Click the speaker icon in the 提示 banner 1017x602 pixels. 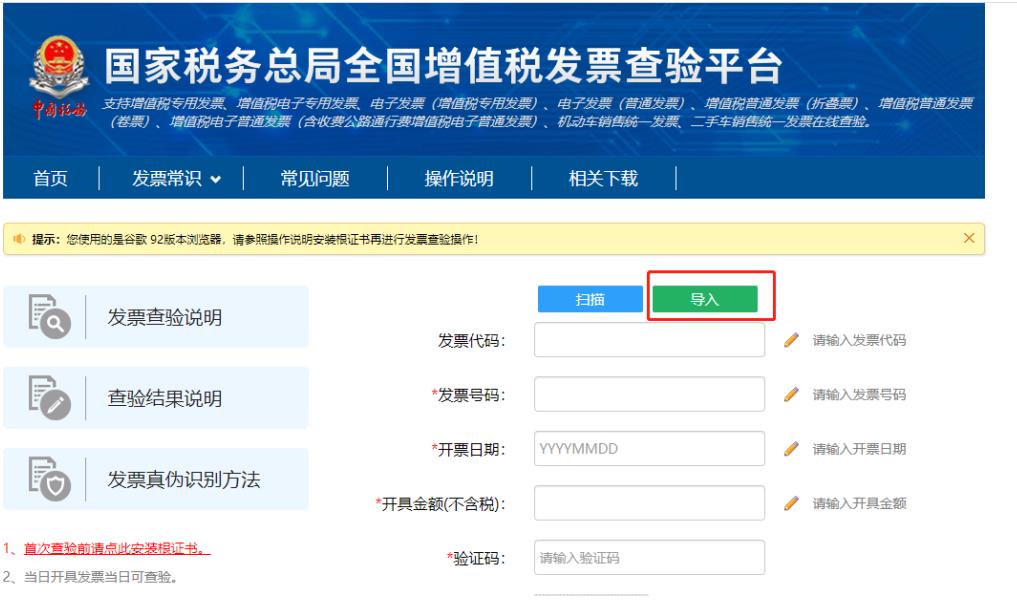(x=19, y=239)
